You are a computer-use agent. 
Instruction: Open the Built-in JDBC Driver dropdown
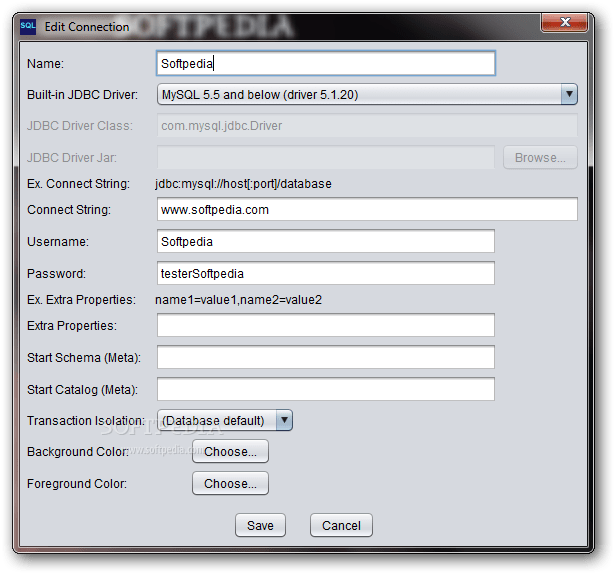click(x=367, y=95)
